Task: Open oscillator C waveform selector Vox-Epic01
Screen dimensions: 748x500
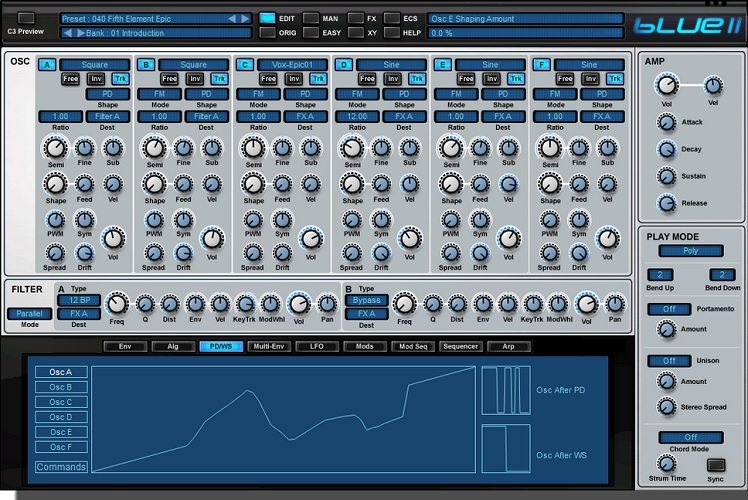Action: (293, 65)
